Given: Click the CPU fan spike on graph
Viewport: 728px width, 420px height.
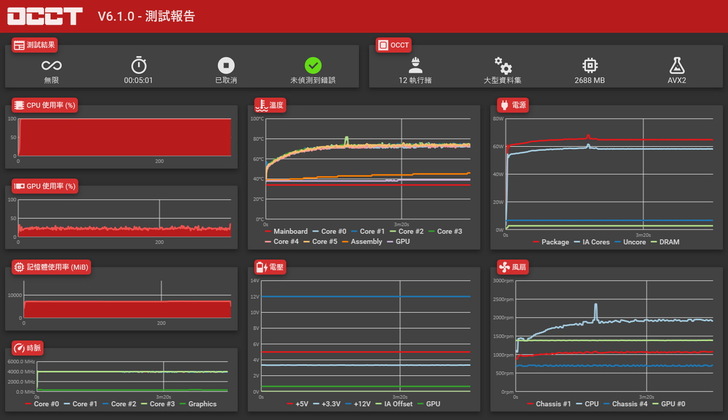Looking at the screenshot, I should click(596, 312).
